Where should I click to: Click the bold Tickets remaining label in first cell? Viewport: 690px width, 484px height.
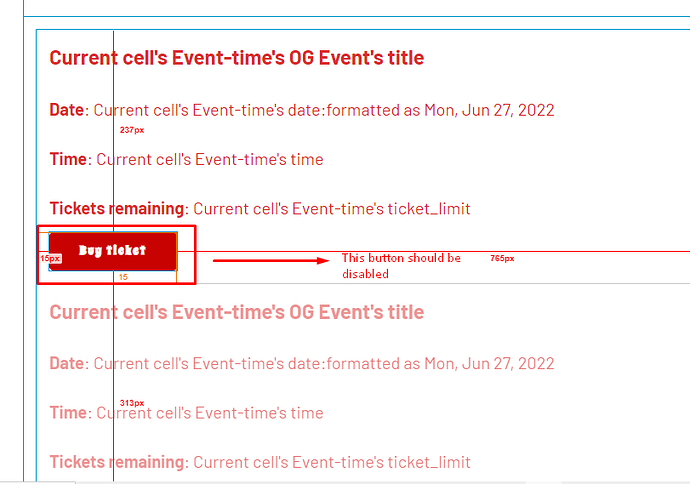[x=117, y=209]
